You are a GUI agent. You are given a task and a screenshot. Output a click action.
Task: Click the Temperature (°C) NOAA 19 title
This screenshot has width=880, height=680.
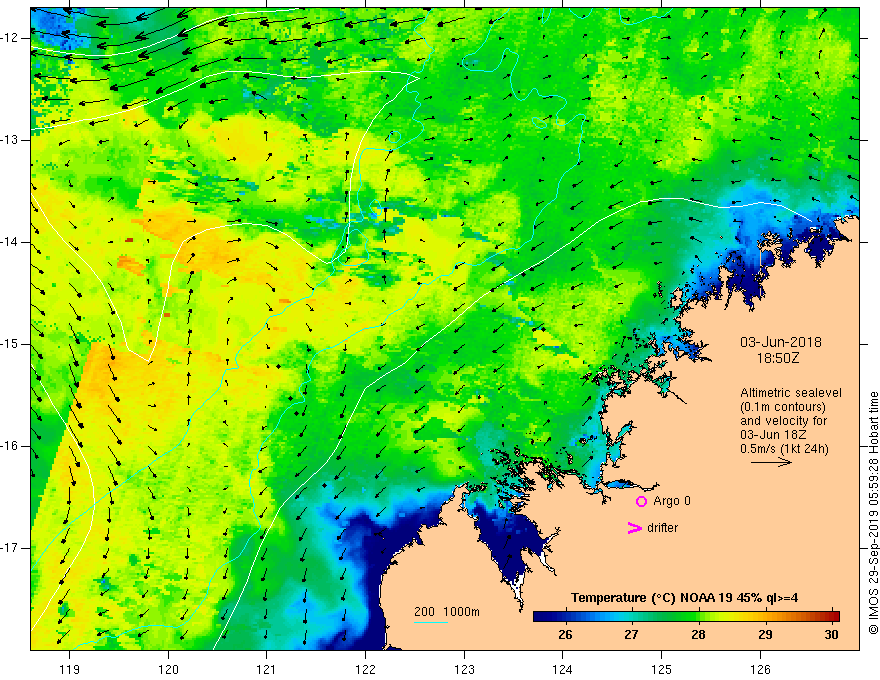click(x=684, y=598)
